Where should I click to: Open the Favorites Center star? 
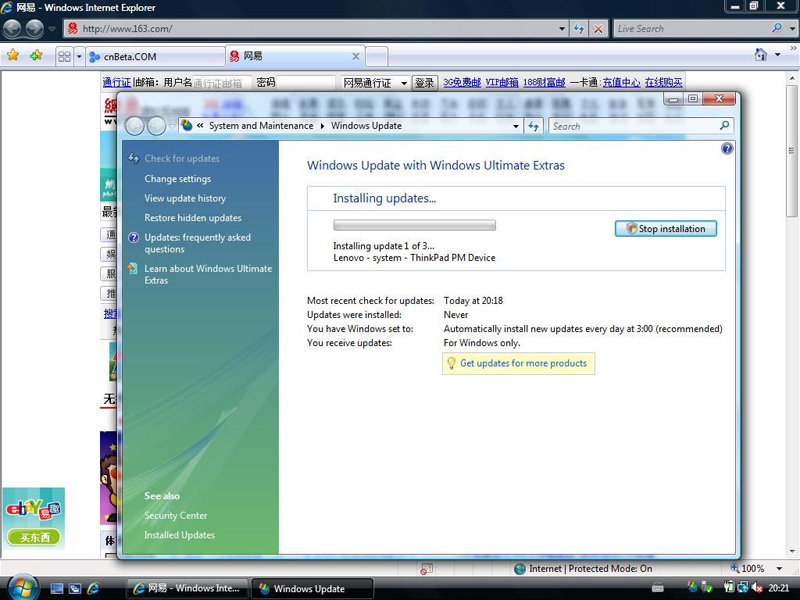13,55
